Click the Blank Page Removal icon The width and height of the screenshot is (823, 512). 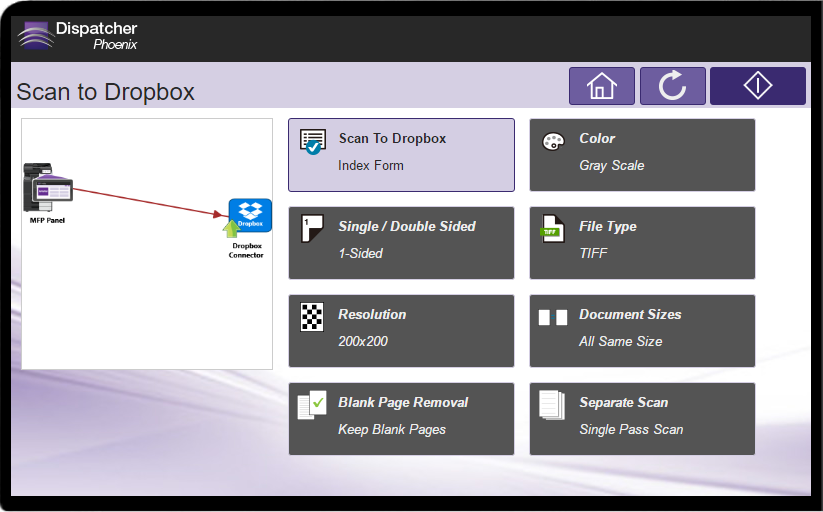(x=312, y=405)
